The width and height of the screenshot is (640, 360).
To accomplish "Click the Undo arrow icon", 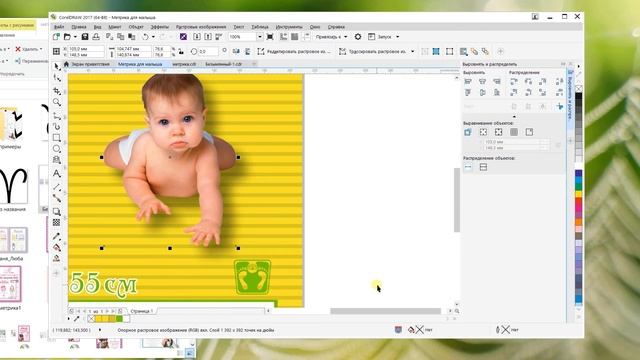I will click(x=145, y=37).
